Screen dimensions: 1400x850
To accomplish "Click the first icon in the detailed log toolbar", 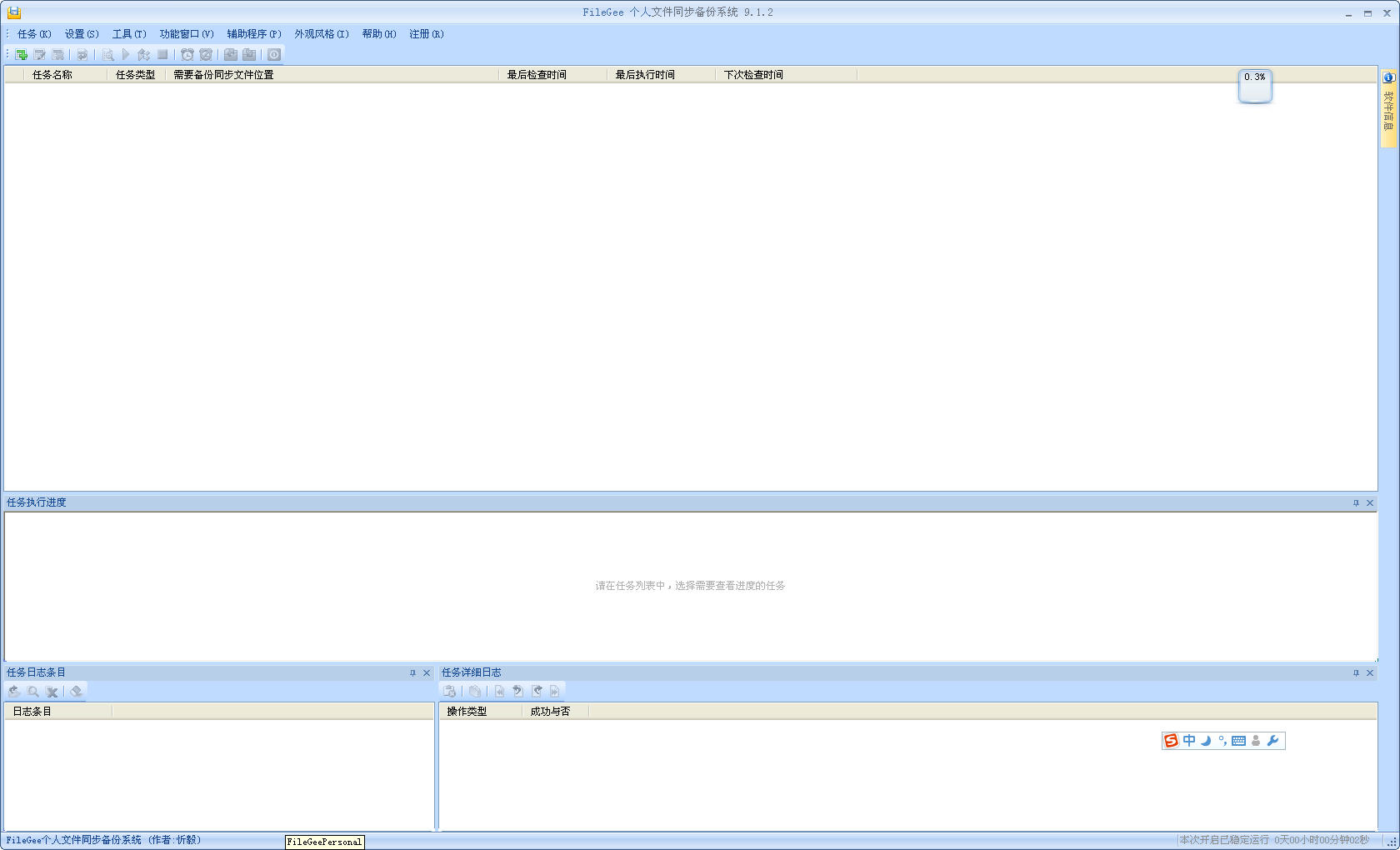I will pos(450,691).
